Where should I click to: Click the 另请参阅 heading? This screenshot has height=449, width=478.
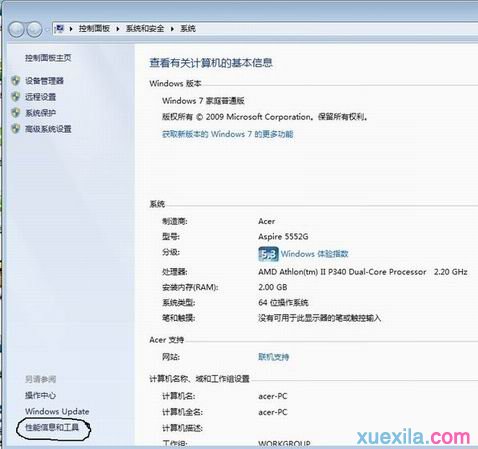41,379
